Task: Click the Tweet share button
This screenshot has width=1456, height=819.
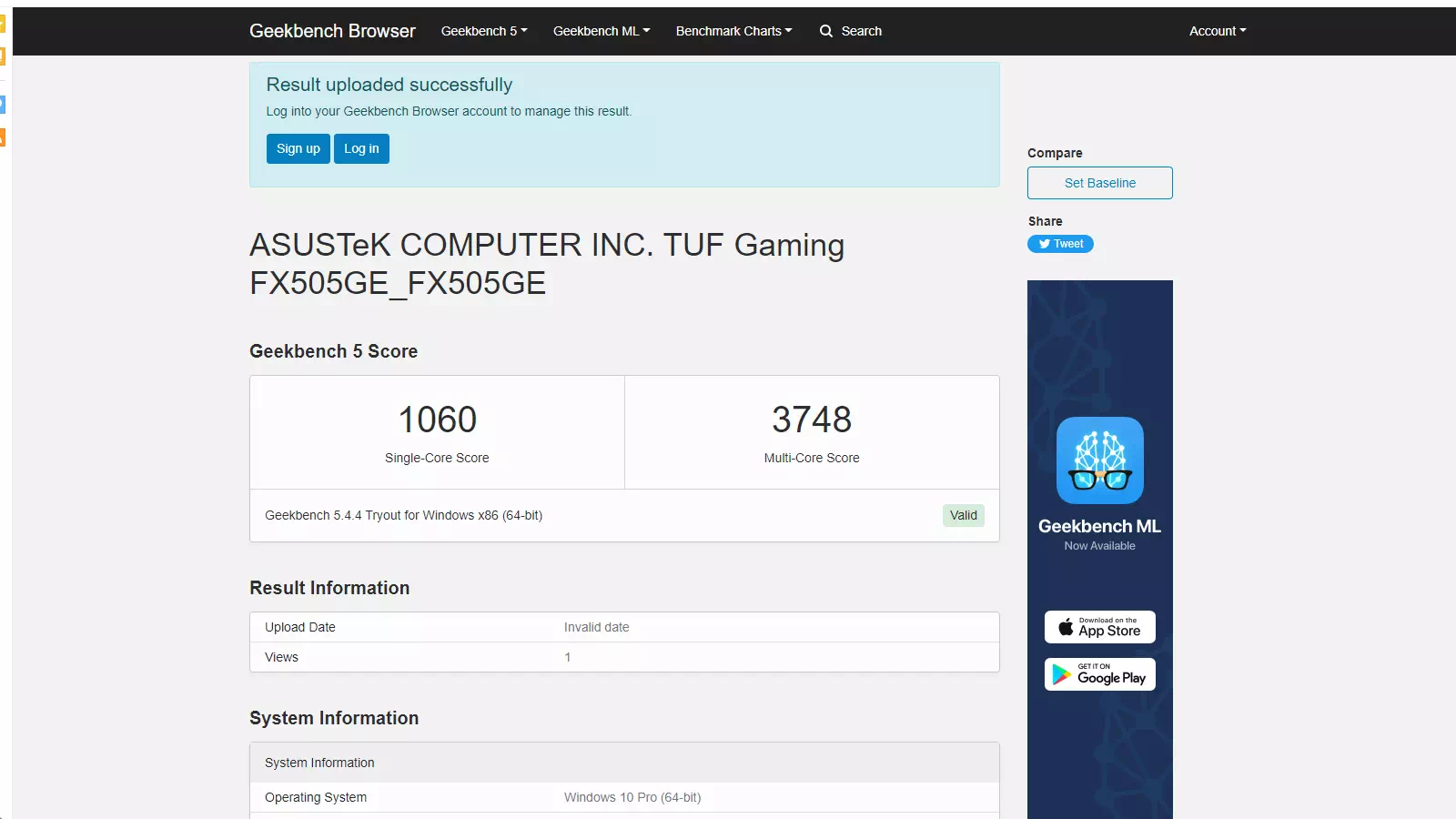Action: coord(1060,244)
